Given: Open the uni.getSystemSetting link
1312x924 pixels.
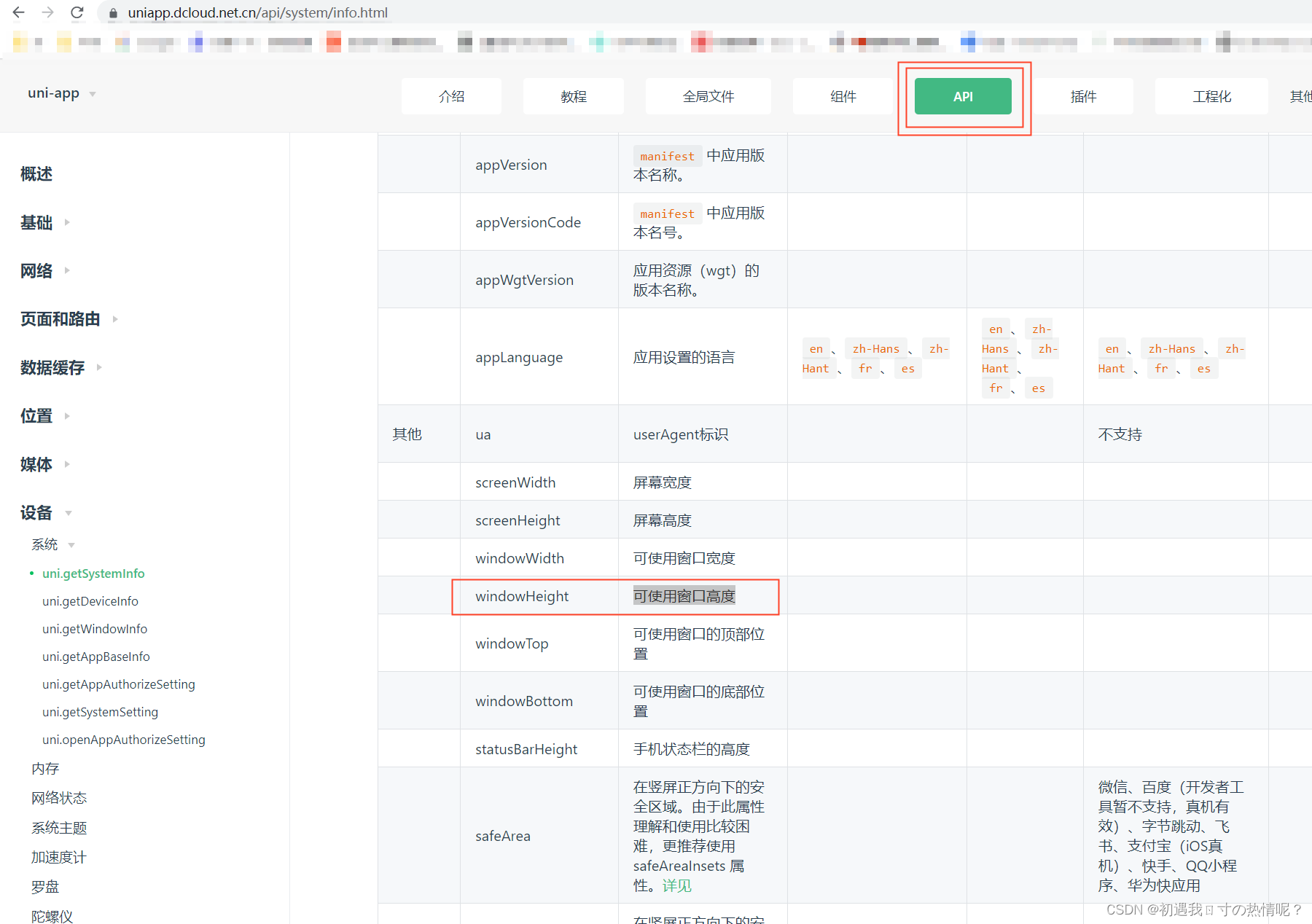Looking at the screenshot, I should coord(100,712).
